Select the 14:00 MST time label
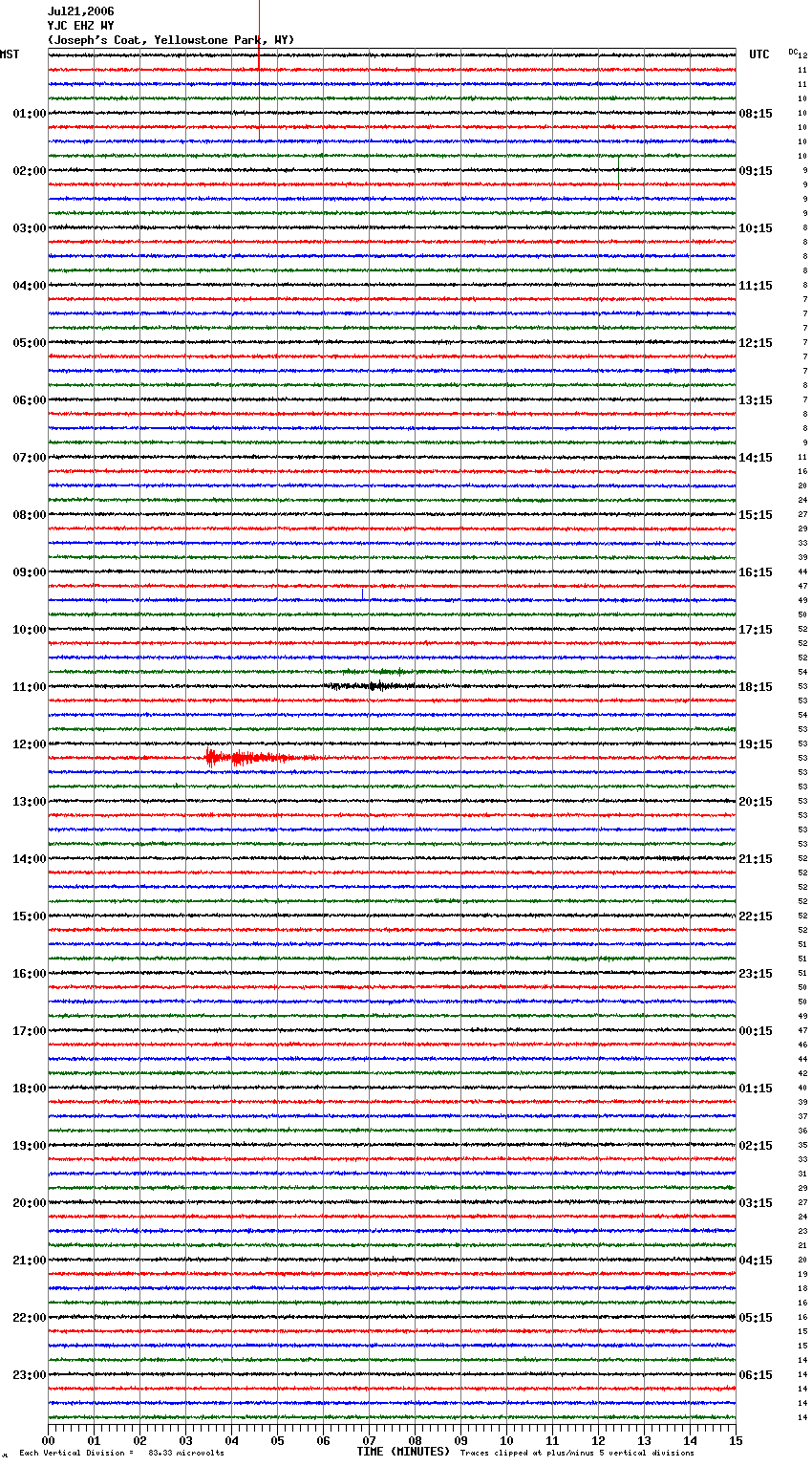This screenshot has width=812, height=1466. coord(30,859)
